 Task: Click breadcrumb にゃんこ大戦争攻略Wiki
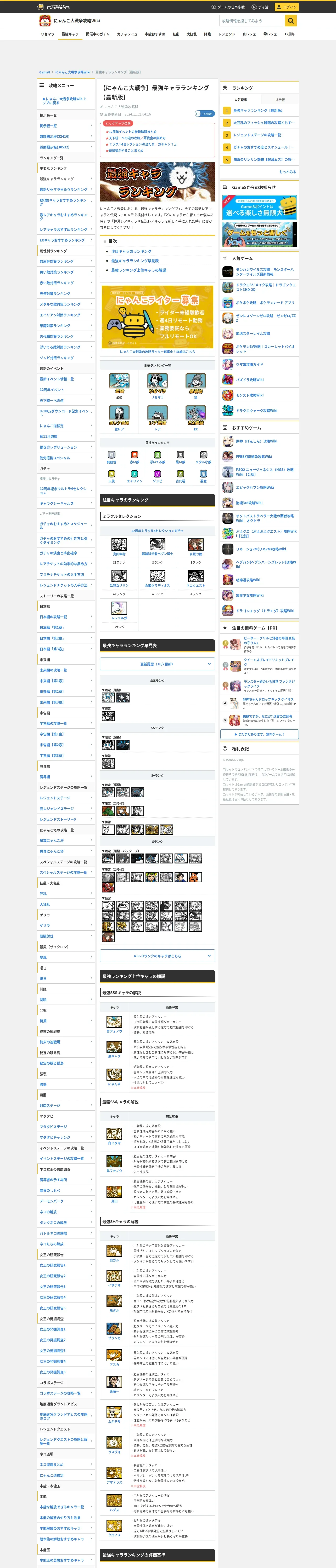pyautogui.click(x=72, y=72)
